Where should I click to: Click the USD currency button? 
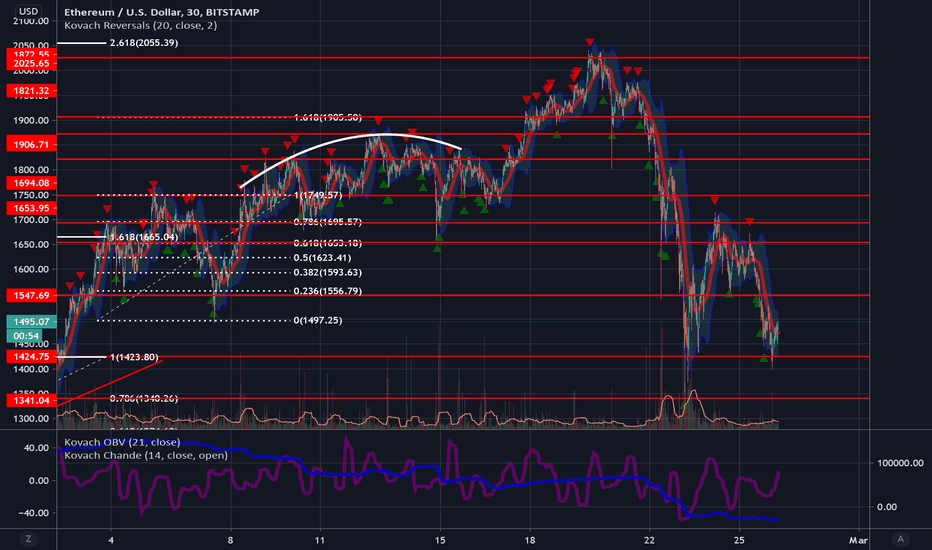click(28, 11)
